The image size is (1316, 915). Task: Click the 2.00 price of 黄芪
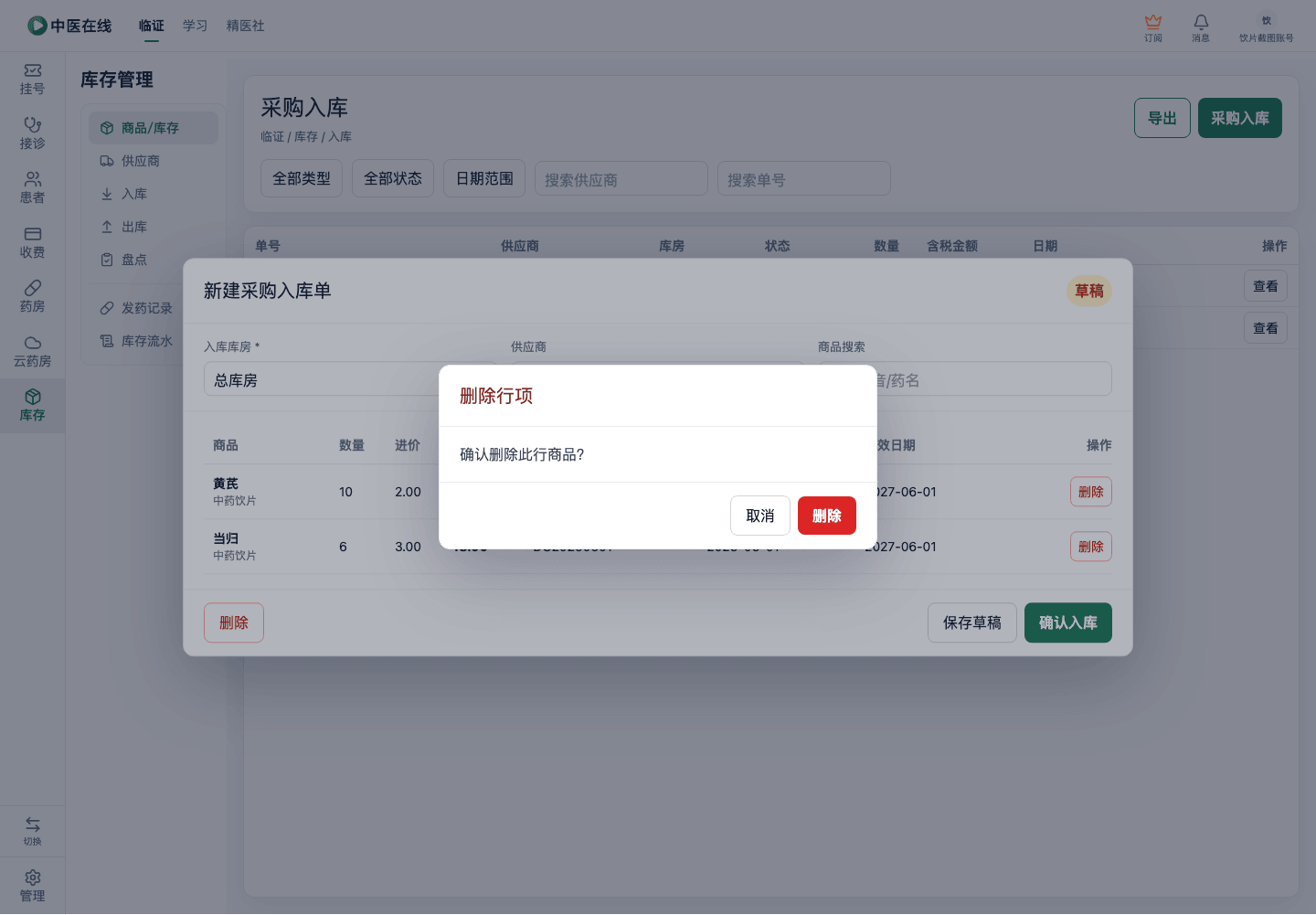click(409, 492)
